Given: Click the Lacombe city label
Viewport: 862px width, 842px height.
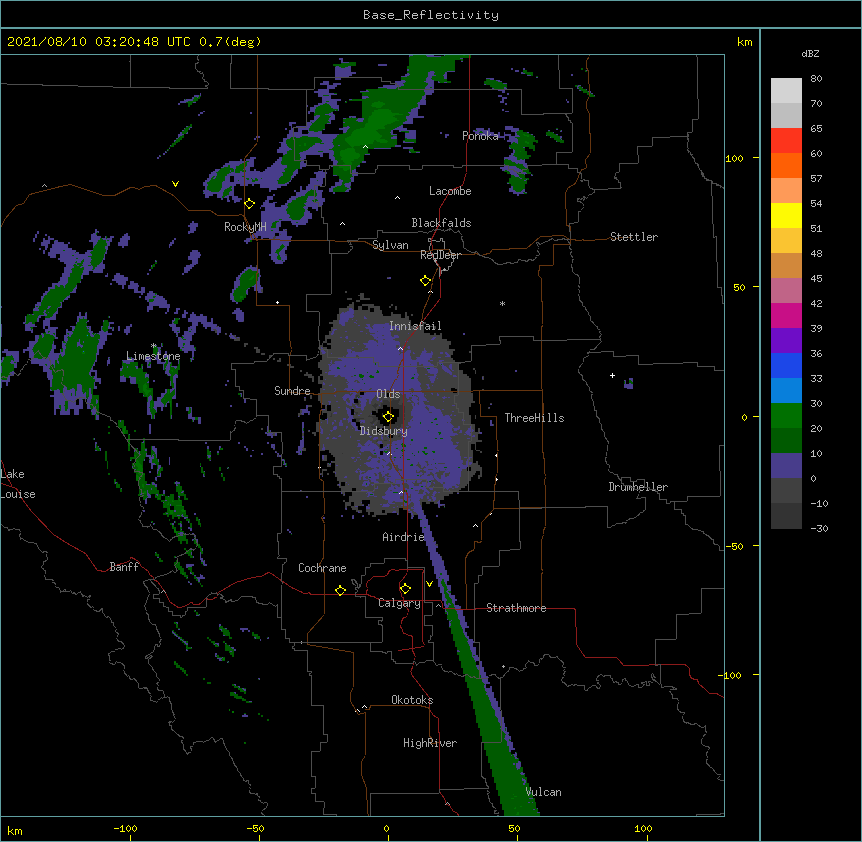Looking at the screenshot, I should point(450,191).
